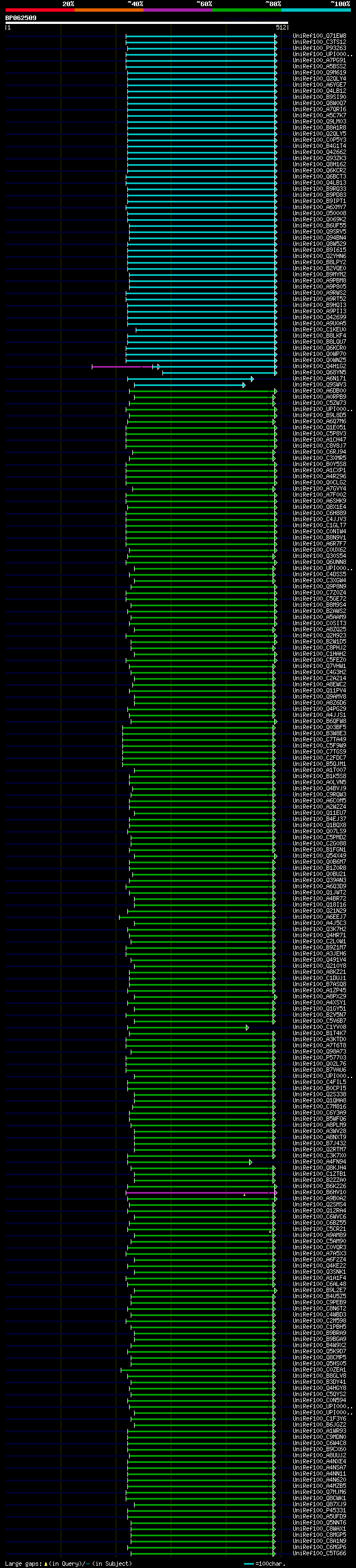Viewport: 356px width, 1568px height.
Task: Select label UniRef100_Q1E051
Action: point(319,427)
